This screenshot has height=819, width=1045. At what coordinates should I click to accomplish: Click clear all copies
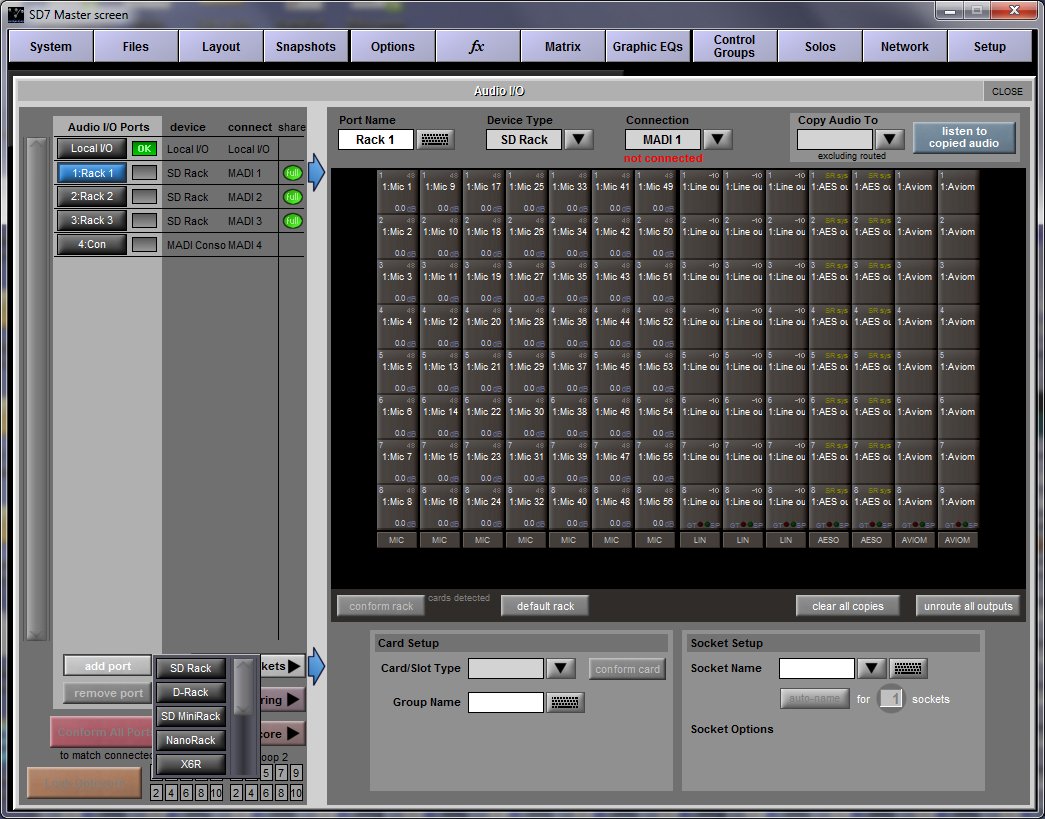point(848,606)
